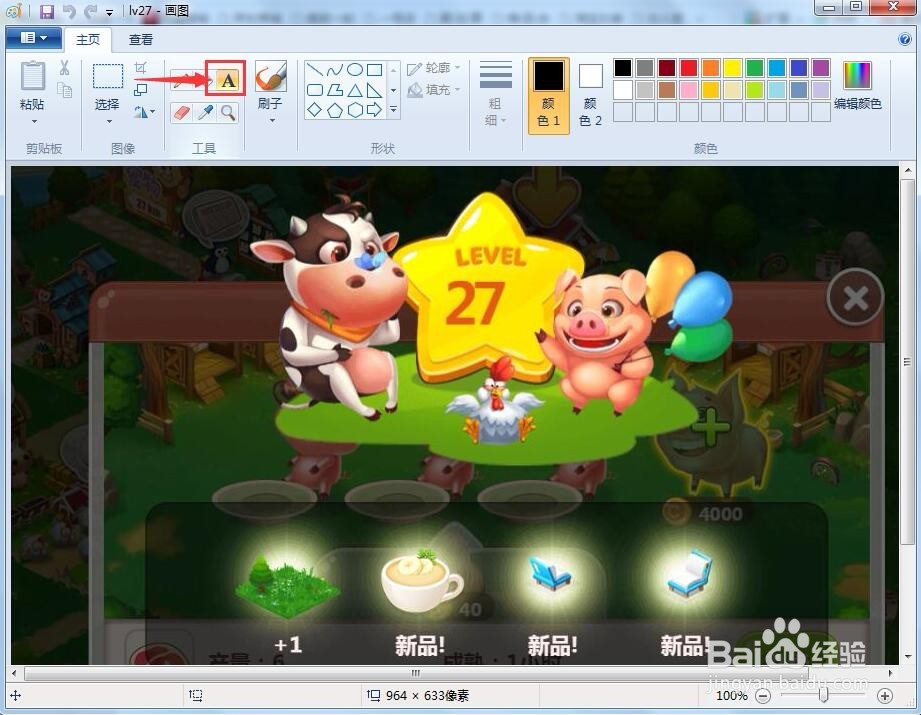Image resolution: width=921 pixels, height=715 pixels.
Task: Open the 填充 fill dropdown
Action: (x=433, y=90)
